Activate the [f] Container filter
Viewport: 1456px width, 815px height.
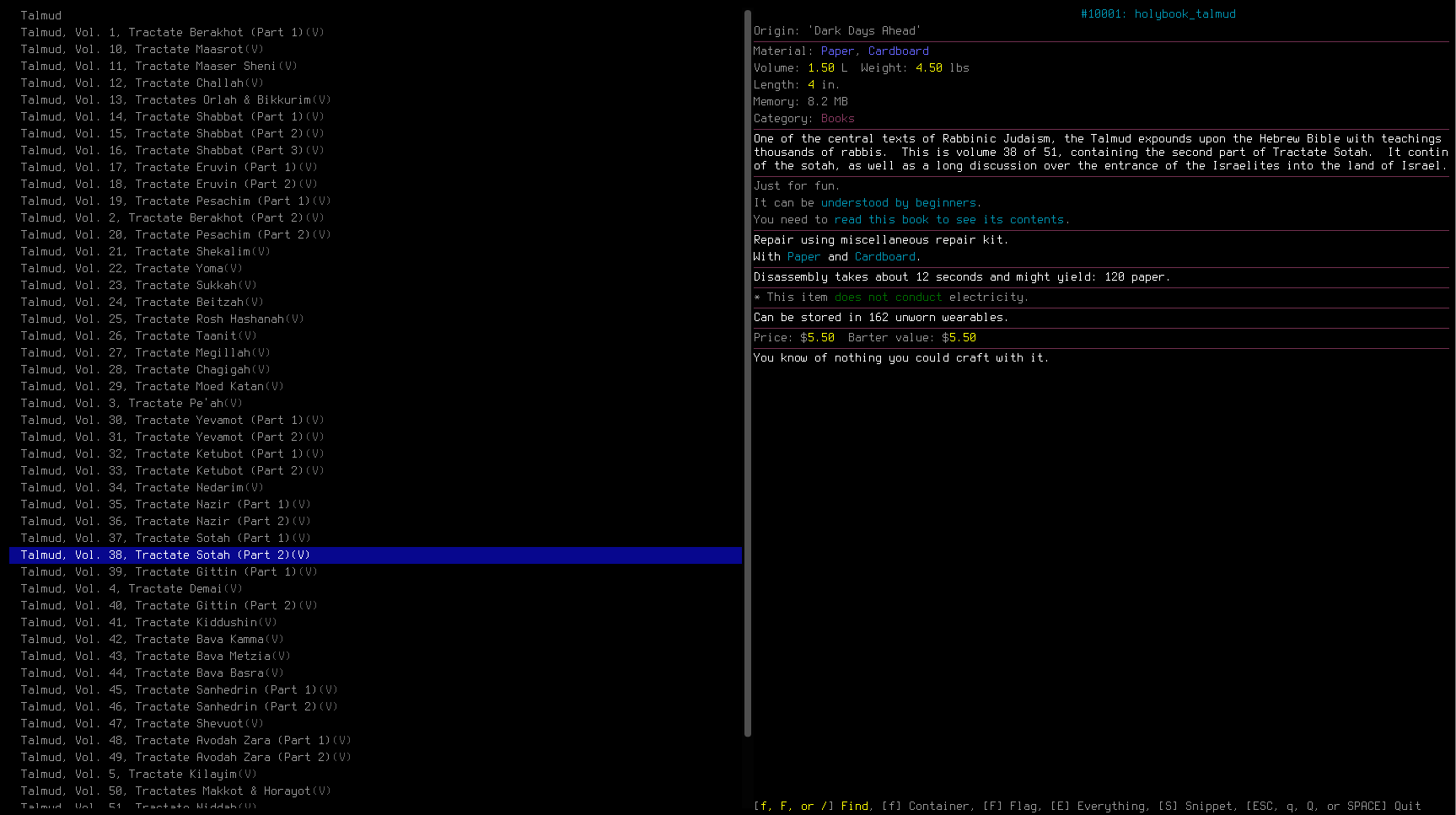(x=927, y=806)
